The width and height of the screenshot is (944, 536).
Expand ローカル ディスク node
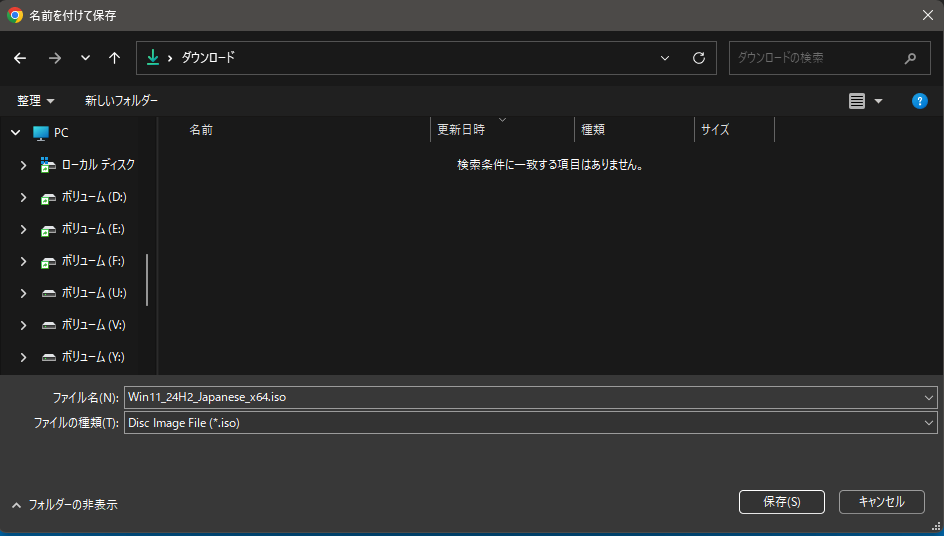point(23,165)
